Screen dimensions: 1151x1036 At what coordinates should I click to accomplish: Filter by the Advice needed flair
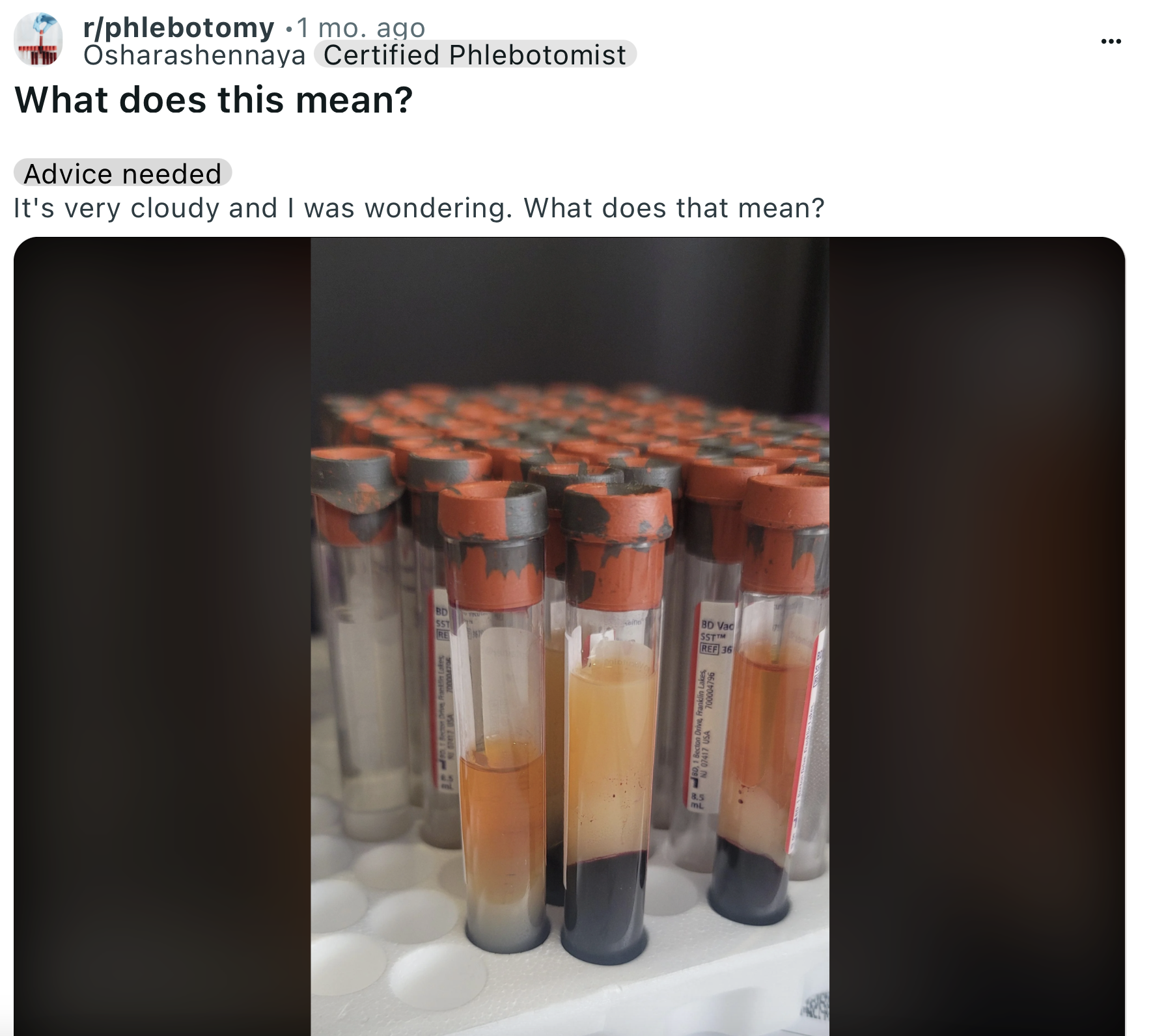tap(122, 174)
